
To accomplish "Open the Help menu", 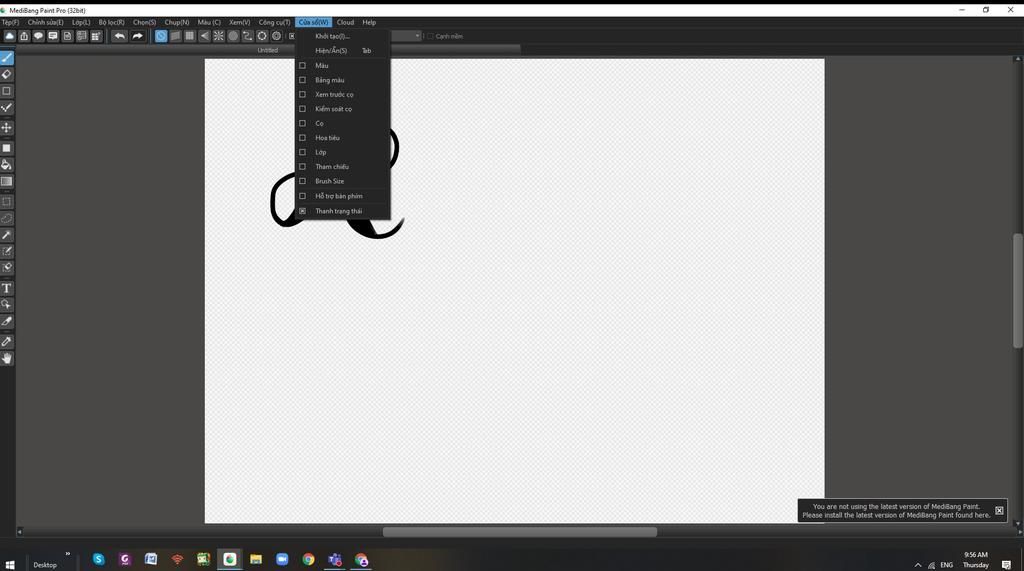I will (369, 22).
